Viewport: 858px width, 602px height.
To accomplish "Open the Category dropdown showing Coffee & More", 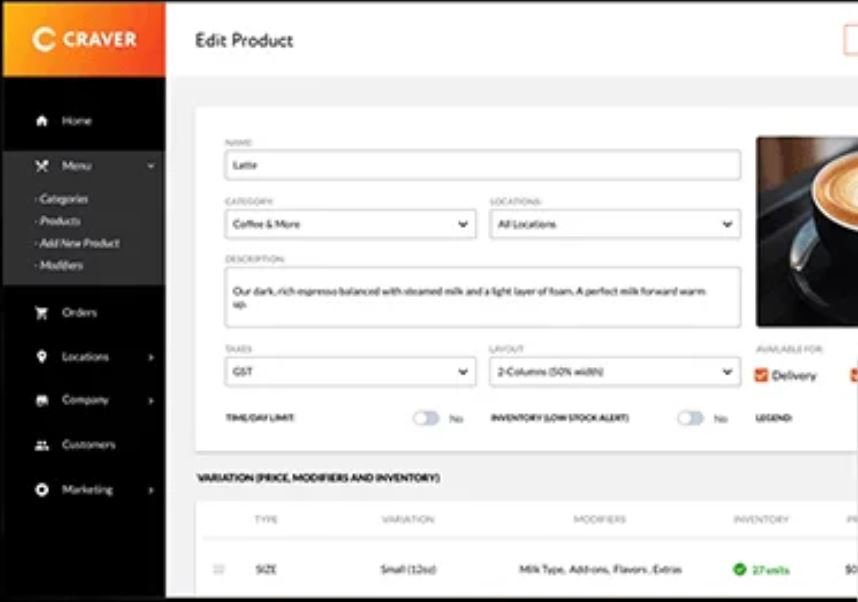I will pyautogui.click(x=350, y=223).
